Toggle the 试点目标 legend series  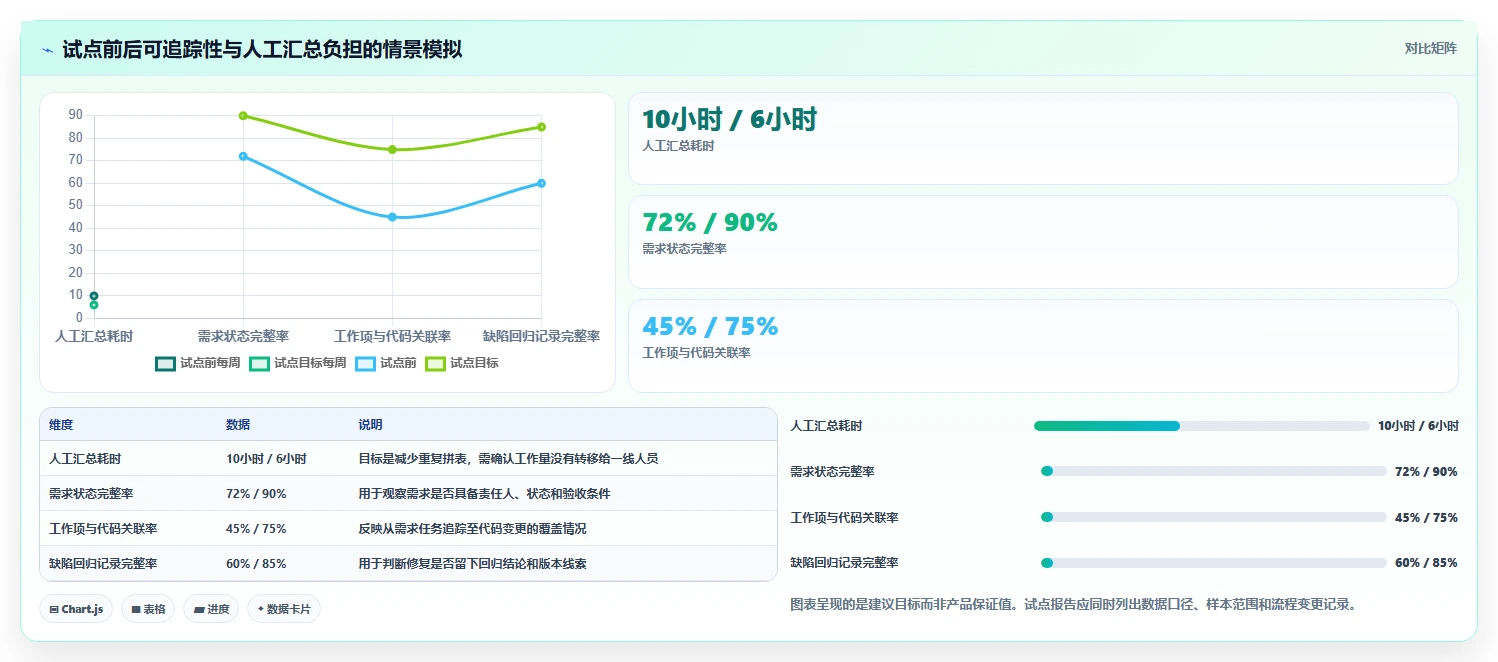[x=462, y=363]
